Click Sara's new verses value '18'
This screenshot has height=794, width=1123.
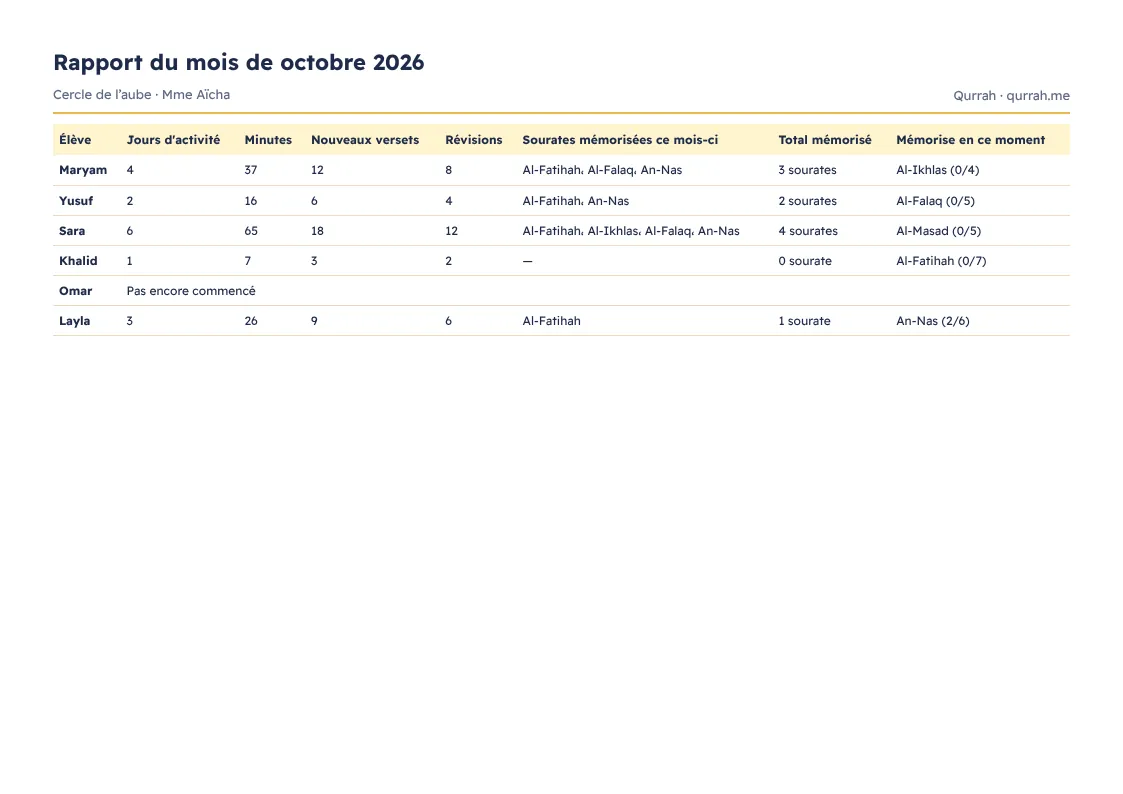(x=317, y=231)
